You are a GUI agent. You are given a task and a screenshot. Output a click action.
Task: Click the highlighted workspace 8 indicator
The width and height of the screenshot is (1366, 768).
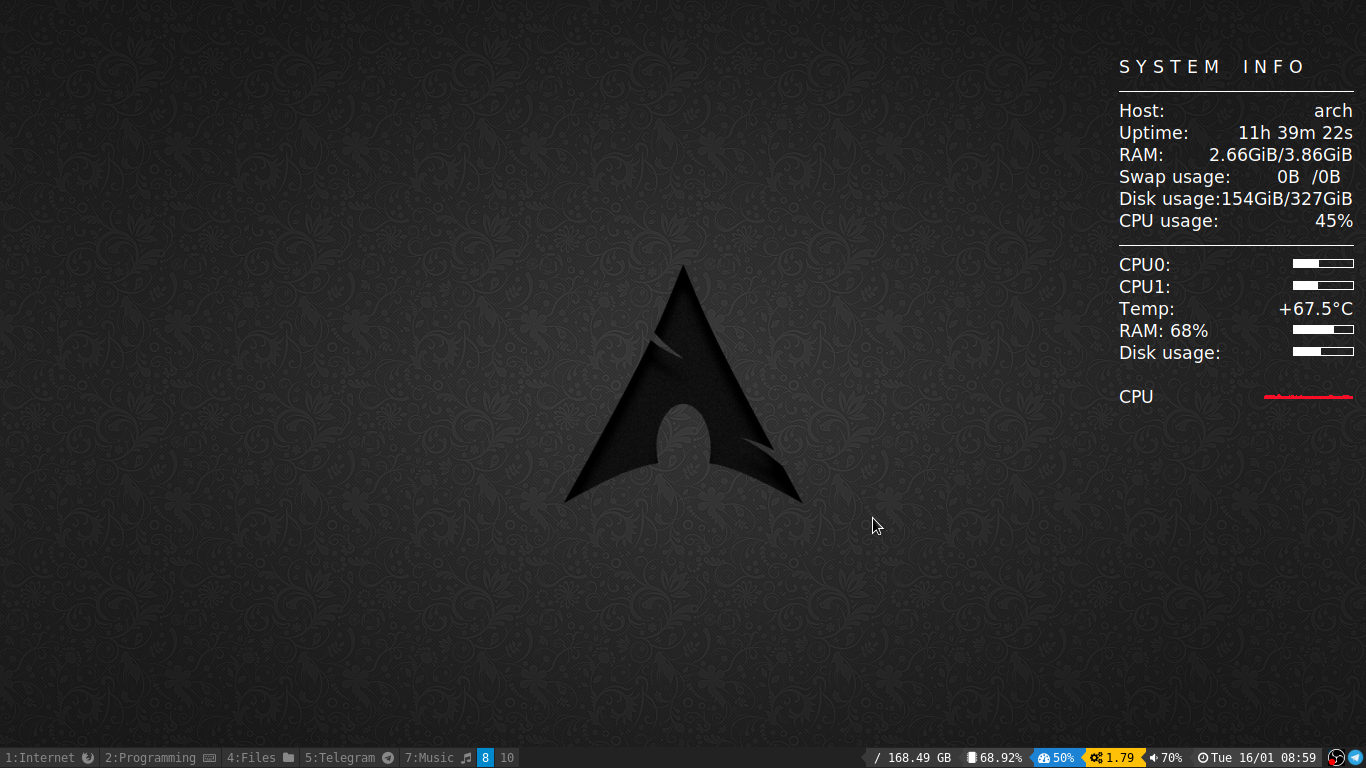point(486,757)
